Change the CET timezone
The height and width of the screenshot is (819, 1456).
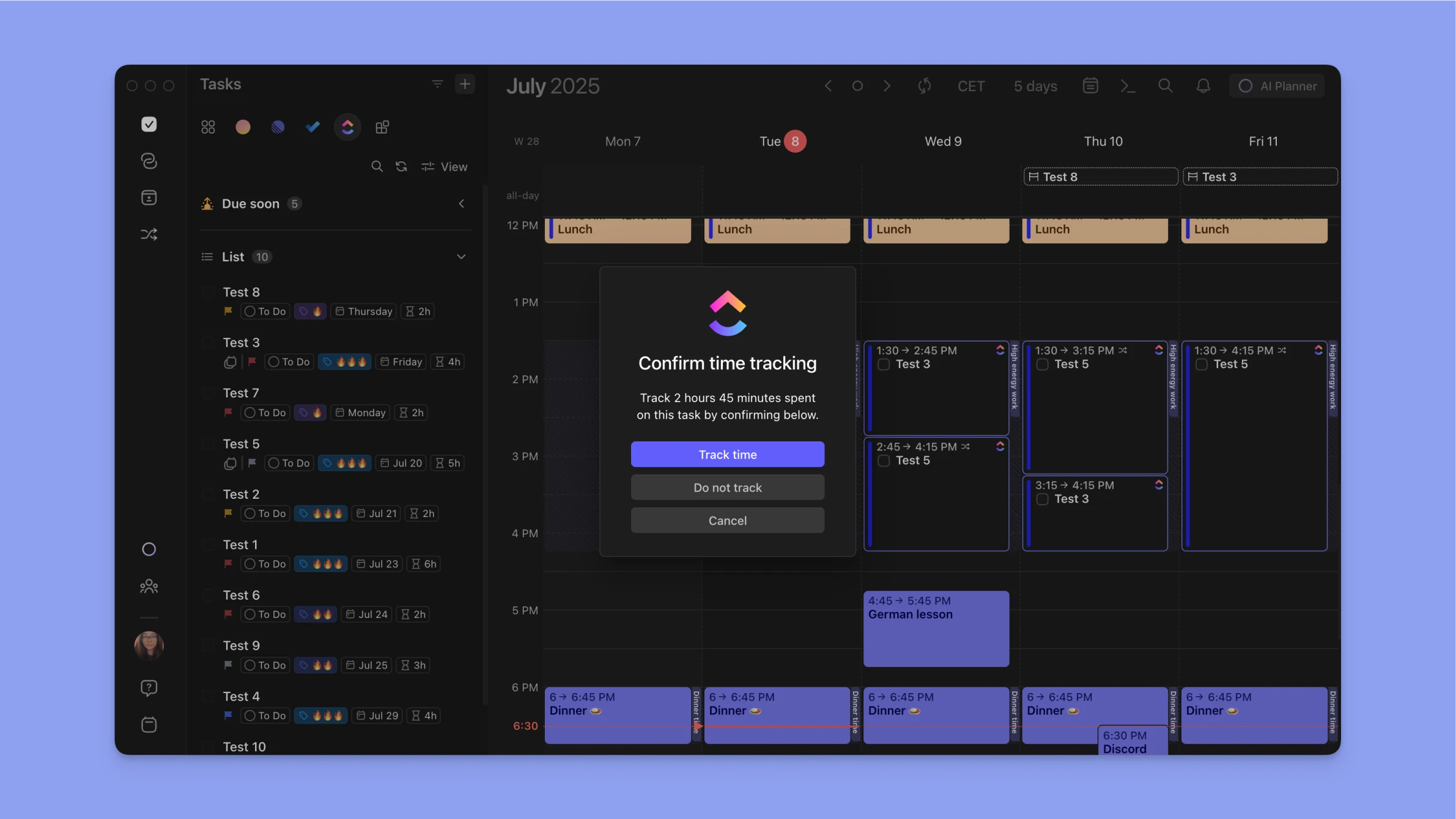tap(971, 86)
